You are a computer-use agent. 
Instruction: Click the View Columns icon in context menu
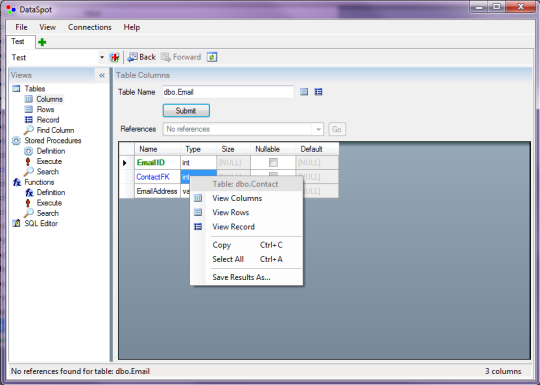(x=198, y=198)
